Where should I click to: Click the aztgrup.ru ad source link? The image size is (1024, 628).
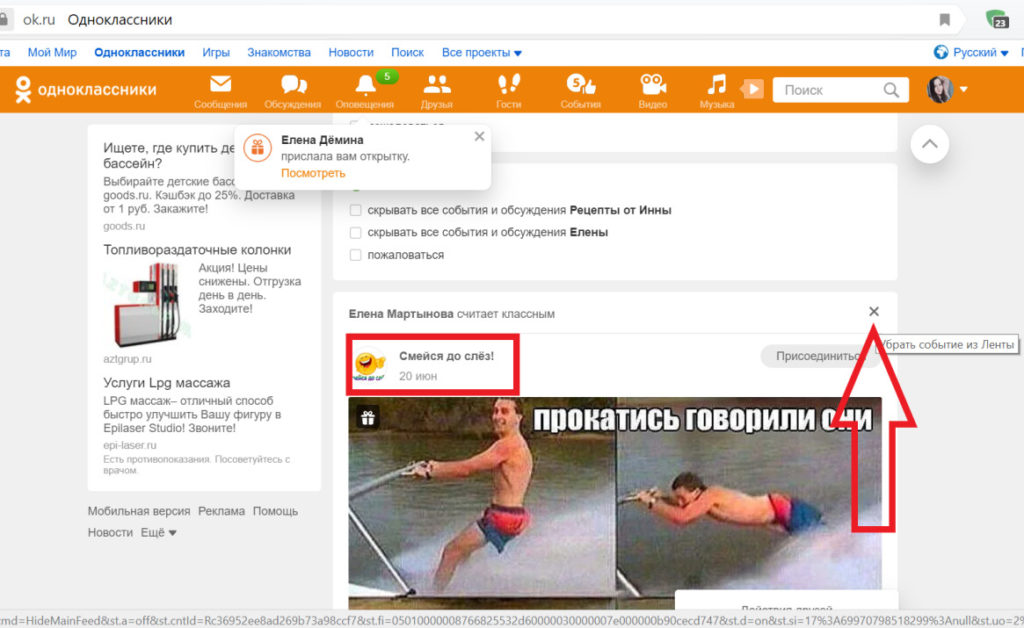point(127,359)
